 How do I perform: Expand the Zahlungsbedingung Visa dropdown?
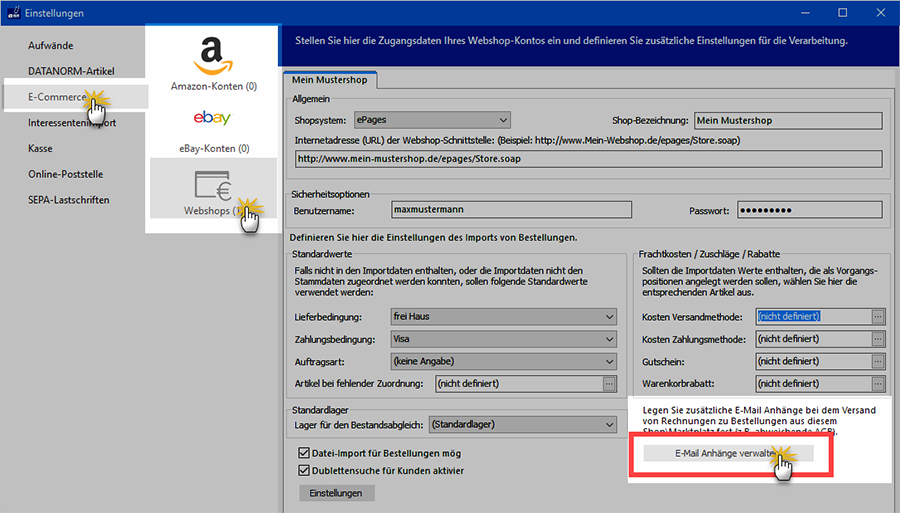point(503,339)
